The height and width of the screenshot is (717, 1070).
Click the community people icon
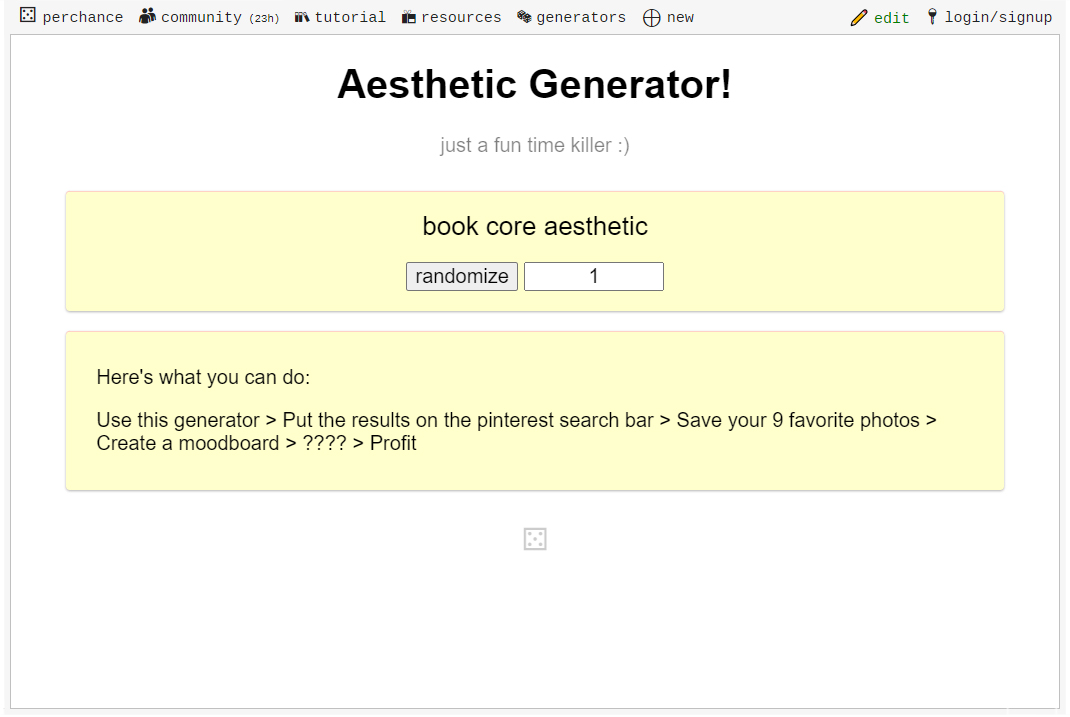click(147, 16)
